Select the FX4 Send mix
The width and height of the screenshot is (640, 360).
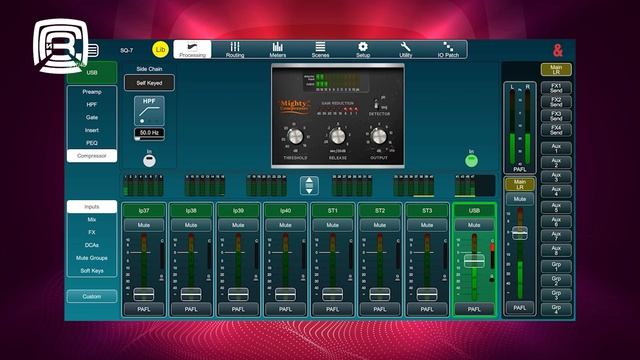click(x=556, y=130)
